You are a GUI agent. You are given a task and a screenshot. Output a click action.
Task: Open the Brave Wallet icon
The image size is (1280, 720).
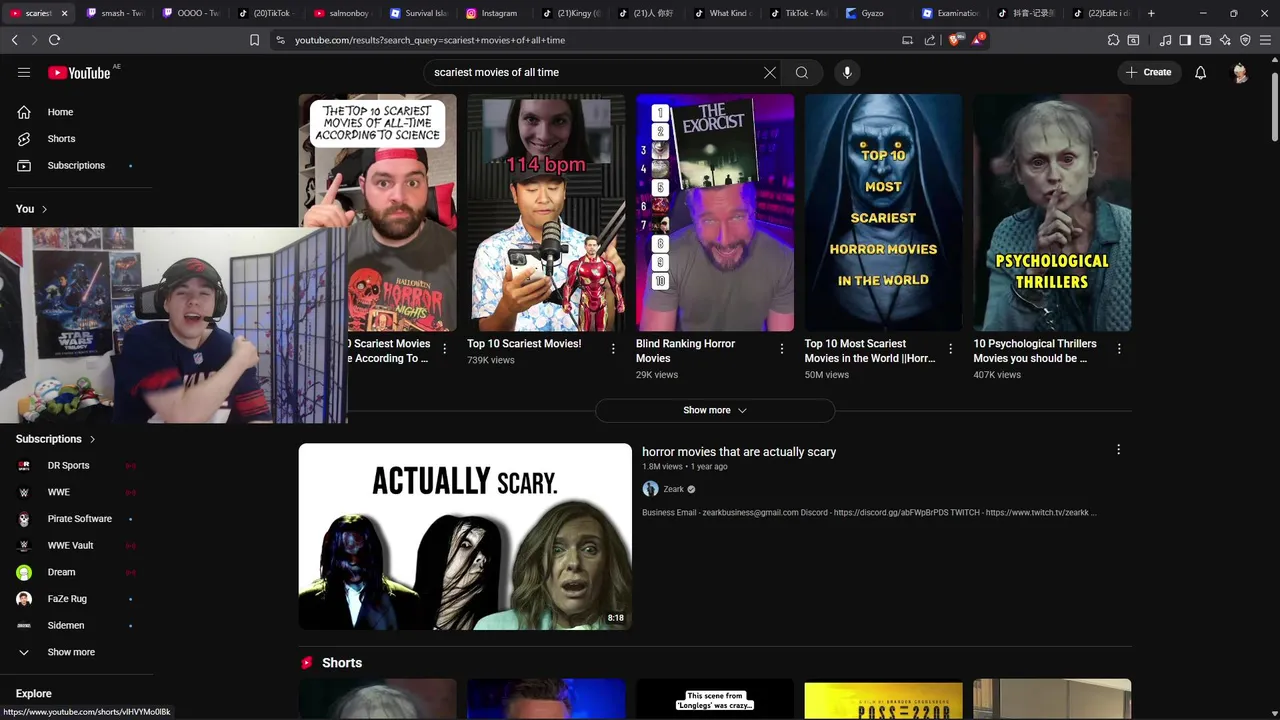coord(1205,40)
